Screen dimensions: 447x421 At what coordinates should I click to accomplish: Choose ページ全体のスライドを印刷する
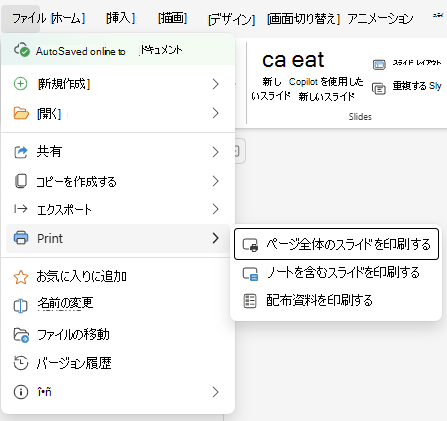point(336,244)
